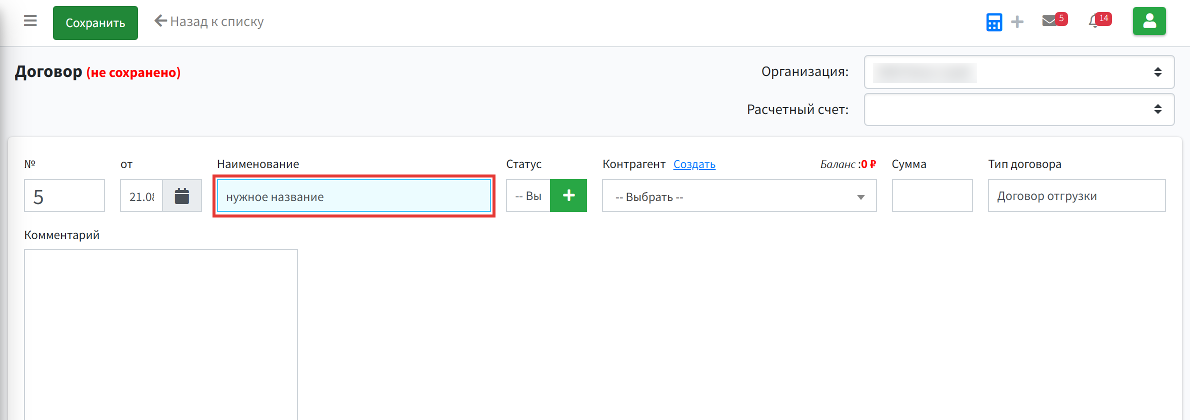Click inside the Комментарий text area
The width and height of the screenshot is (1190, 420).
coord(161,334)
